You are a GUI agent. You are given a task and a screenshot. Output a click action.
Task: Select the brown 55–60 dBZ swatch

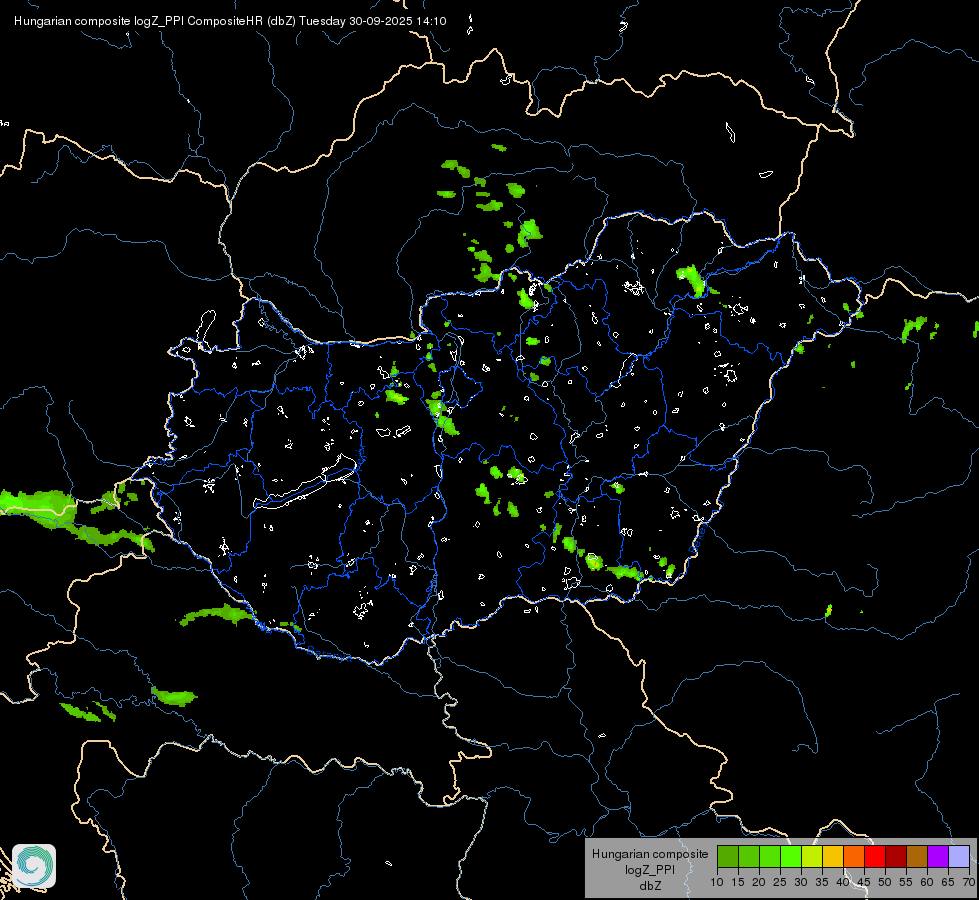[x=917, y=856]
